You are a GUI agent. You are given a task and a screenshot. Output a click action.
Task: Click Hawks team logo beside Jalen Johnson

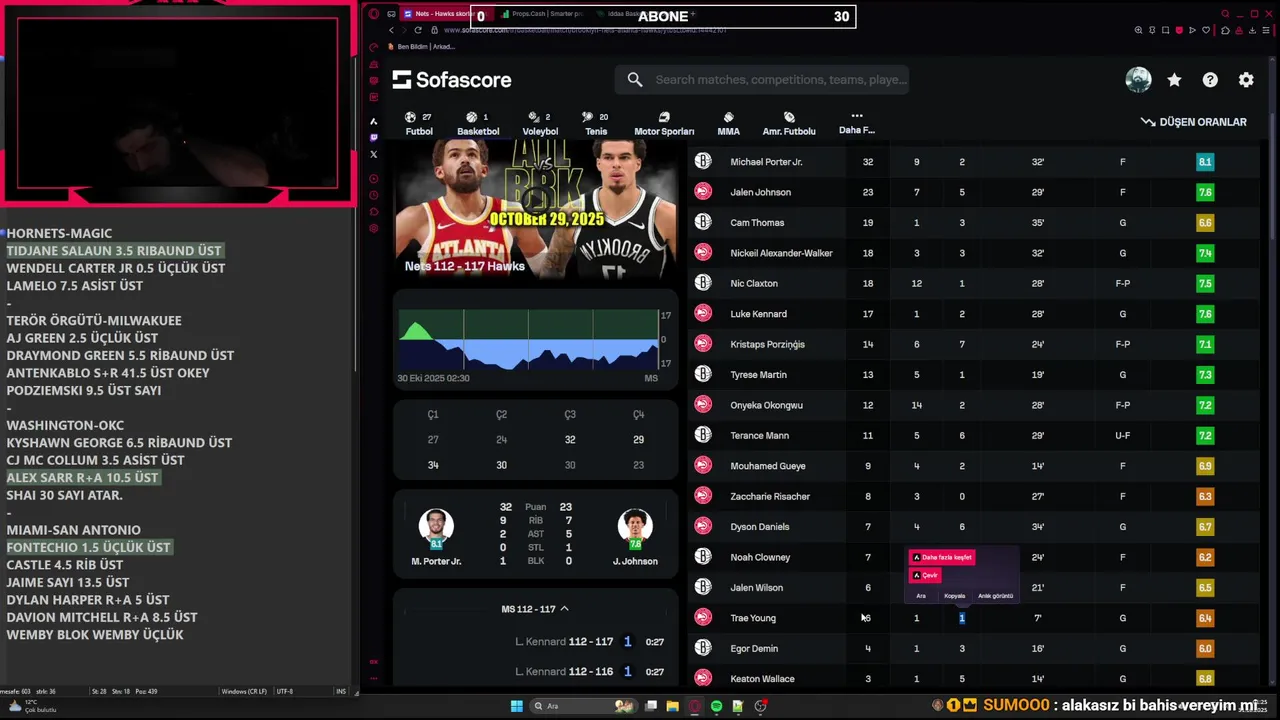click(x=703, y=192)
